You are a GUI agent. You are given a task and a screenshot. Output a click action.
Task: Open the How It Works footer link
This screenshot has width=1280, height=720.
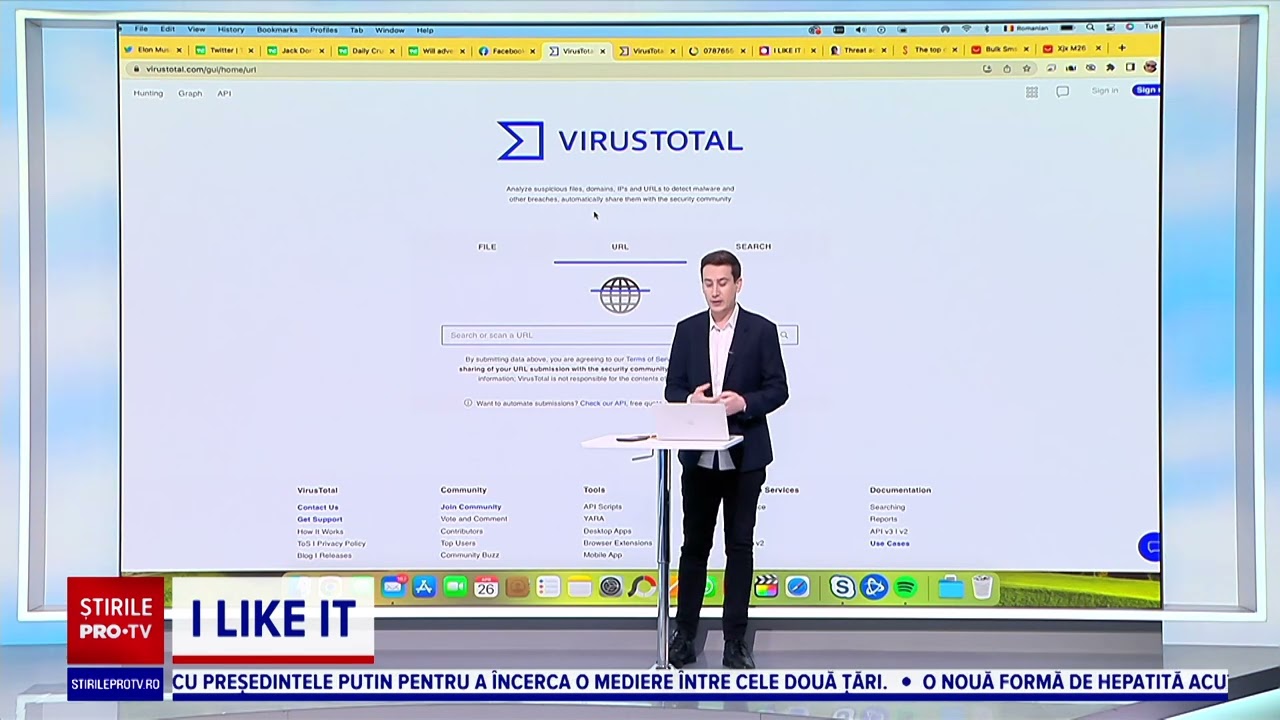coord(320,531)
